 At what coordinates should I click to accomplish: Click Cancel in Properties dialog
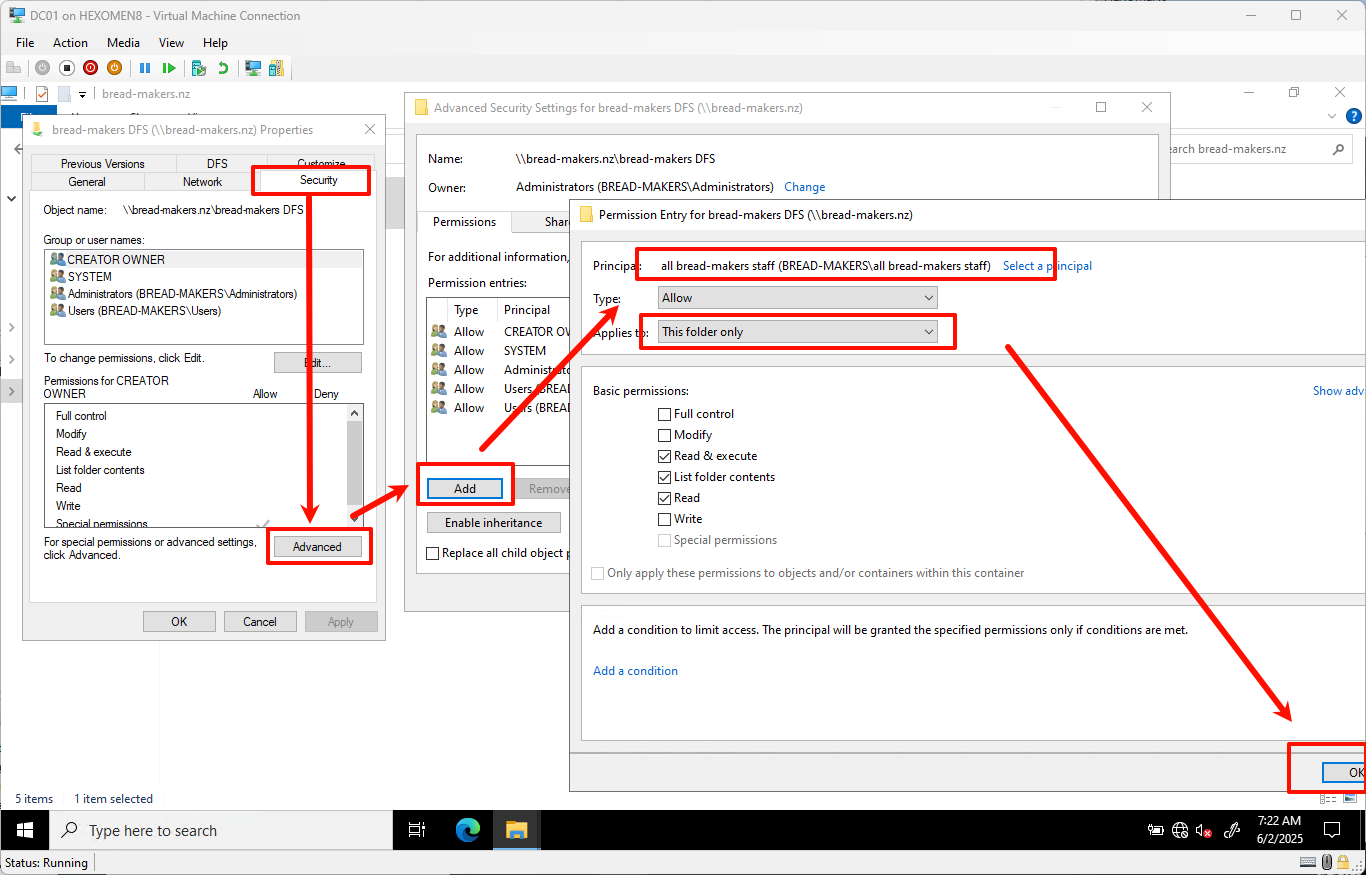(x=259, y=622)
